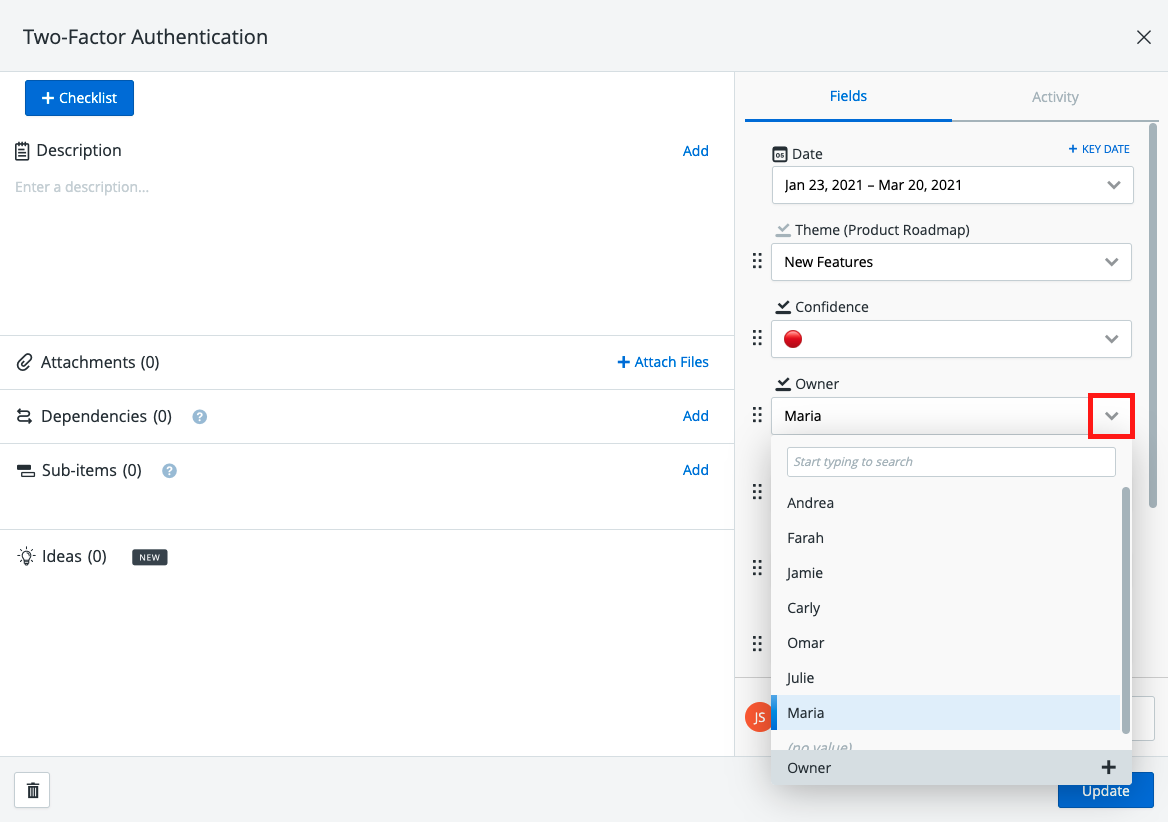Click the Confidence field label icon
This screenshot has width=1168, height=822.
783,308
